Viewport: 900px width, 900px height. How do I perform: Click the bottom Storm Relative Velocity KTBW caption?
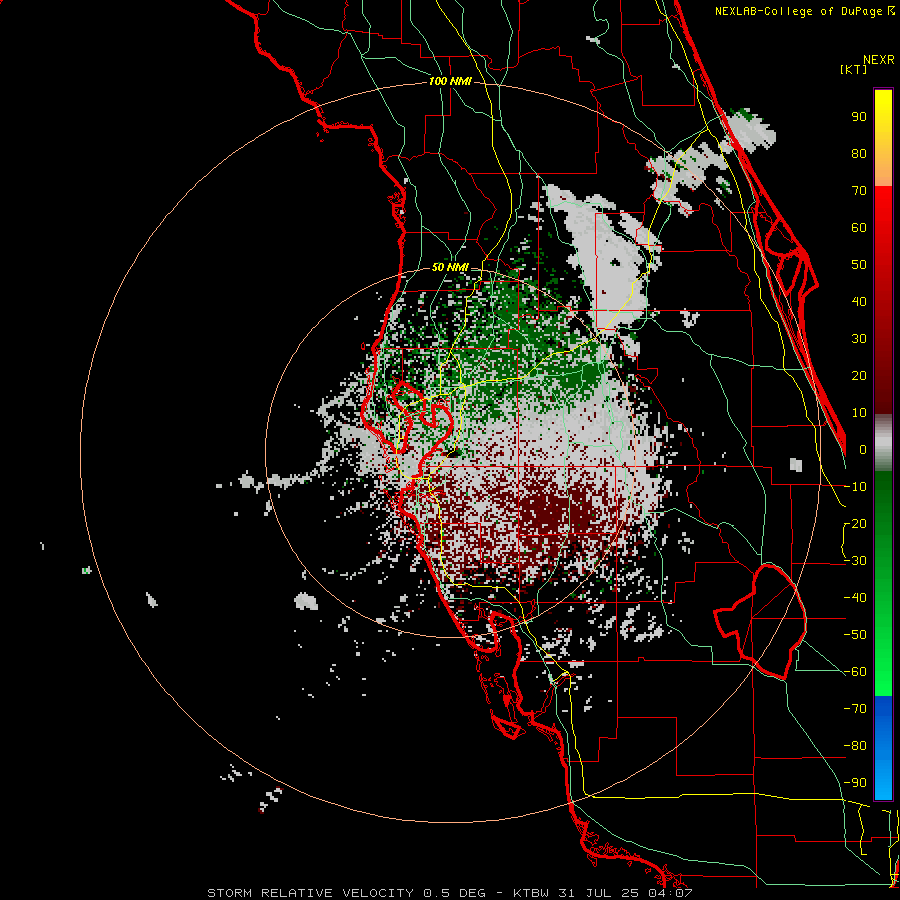(x=450, y=893)
